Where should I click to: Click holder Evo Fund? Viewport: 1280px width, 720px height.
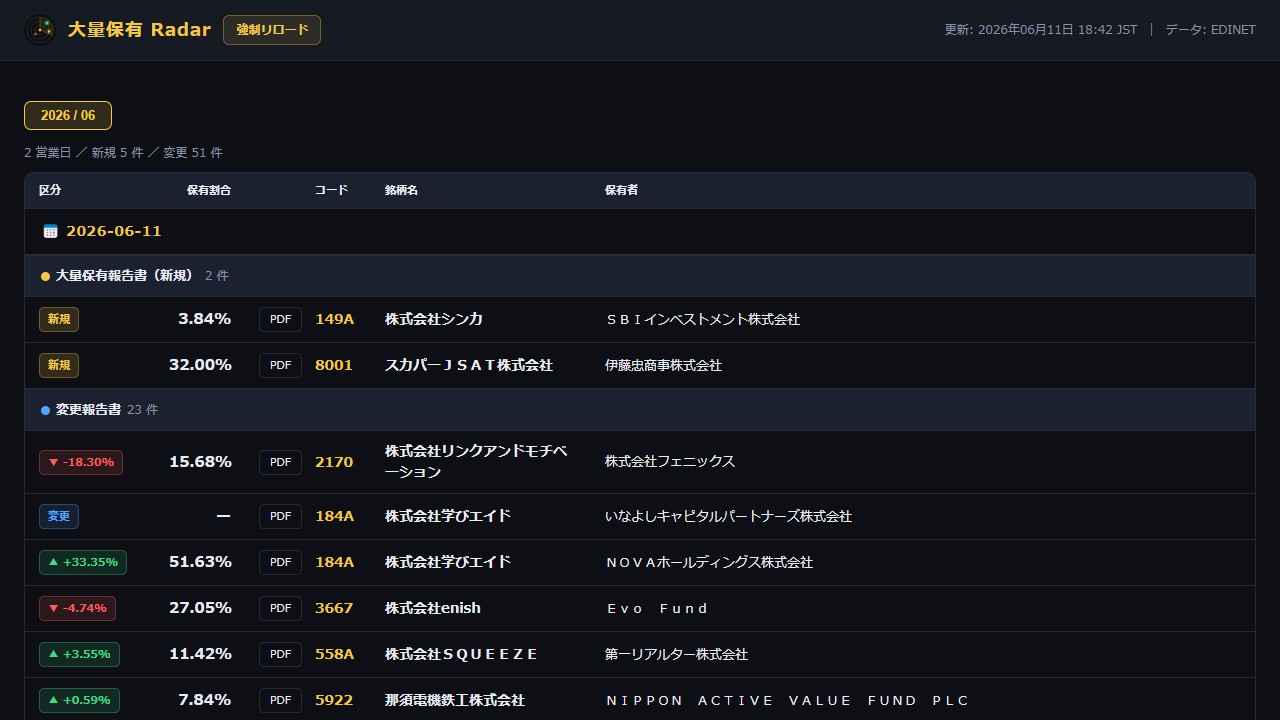pos(657,608)
